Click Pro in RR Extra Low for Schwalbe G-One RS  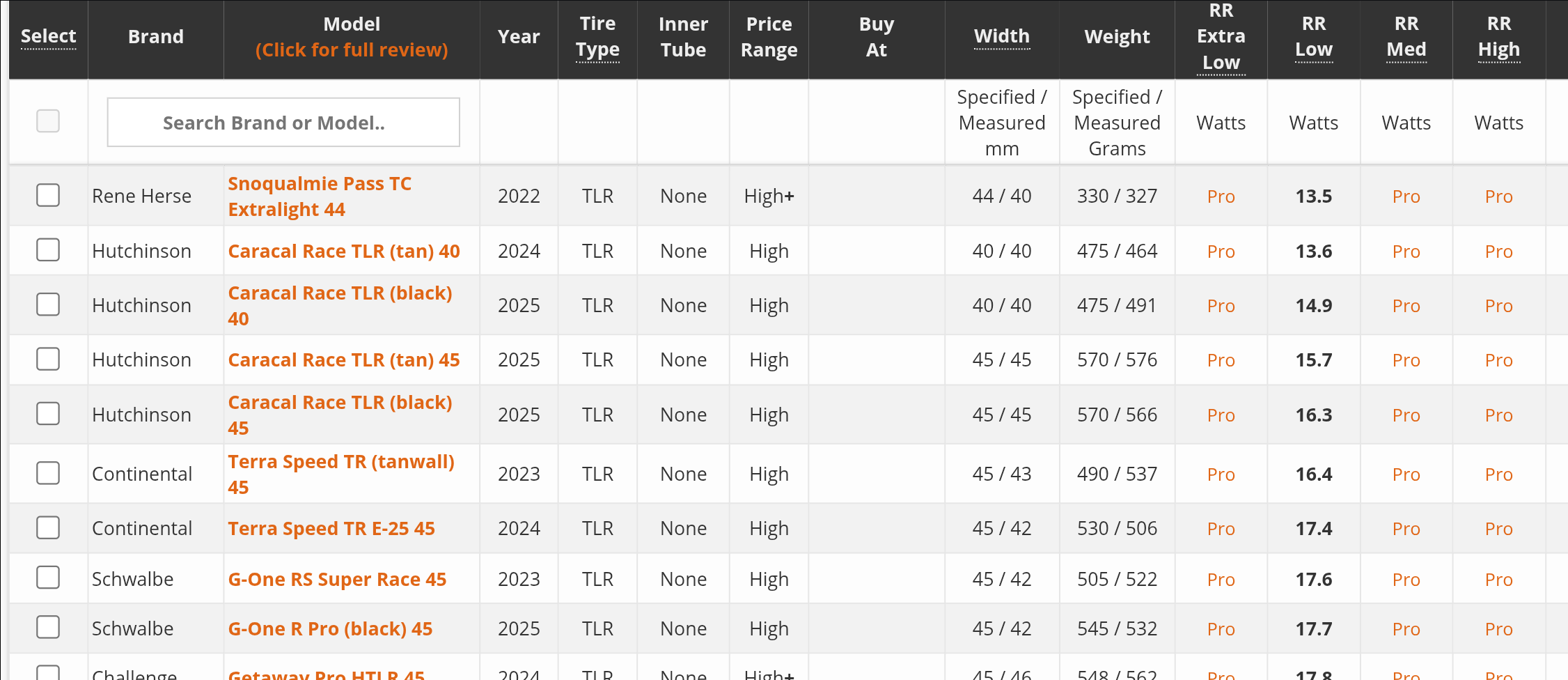(1221, 580)
